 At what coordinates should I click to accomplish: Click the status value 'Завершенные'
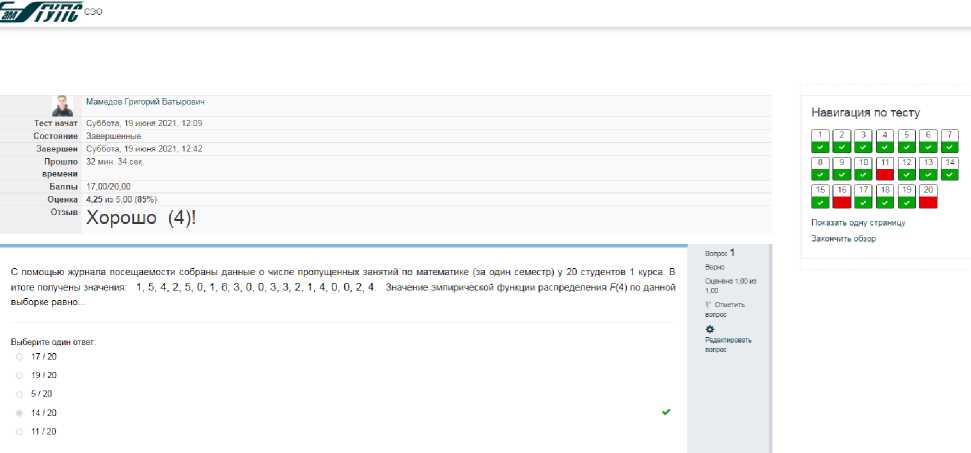click(x=113, y=136)
